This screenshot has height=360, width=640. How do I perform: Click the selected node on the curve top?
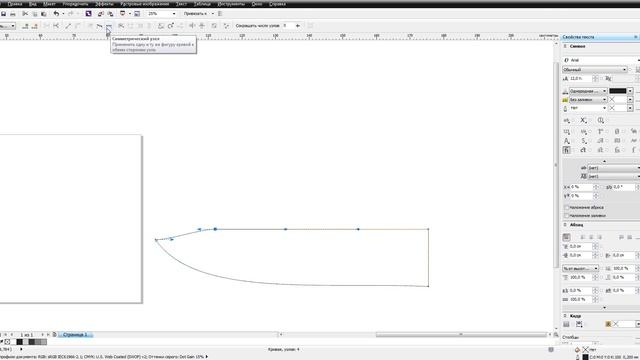pyautogui.click(x=215, y=229)
